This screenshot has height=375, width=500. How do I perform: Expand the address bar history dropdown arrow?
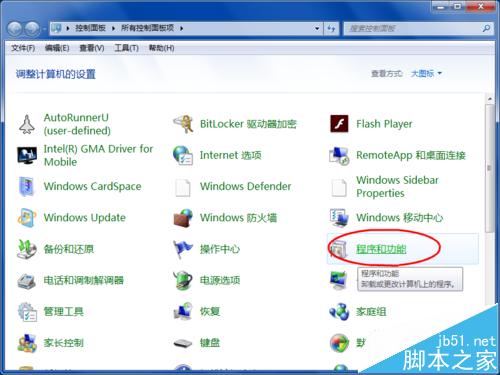(317, 29)
